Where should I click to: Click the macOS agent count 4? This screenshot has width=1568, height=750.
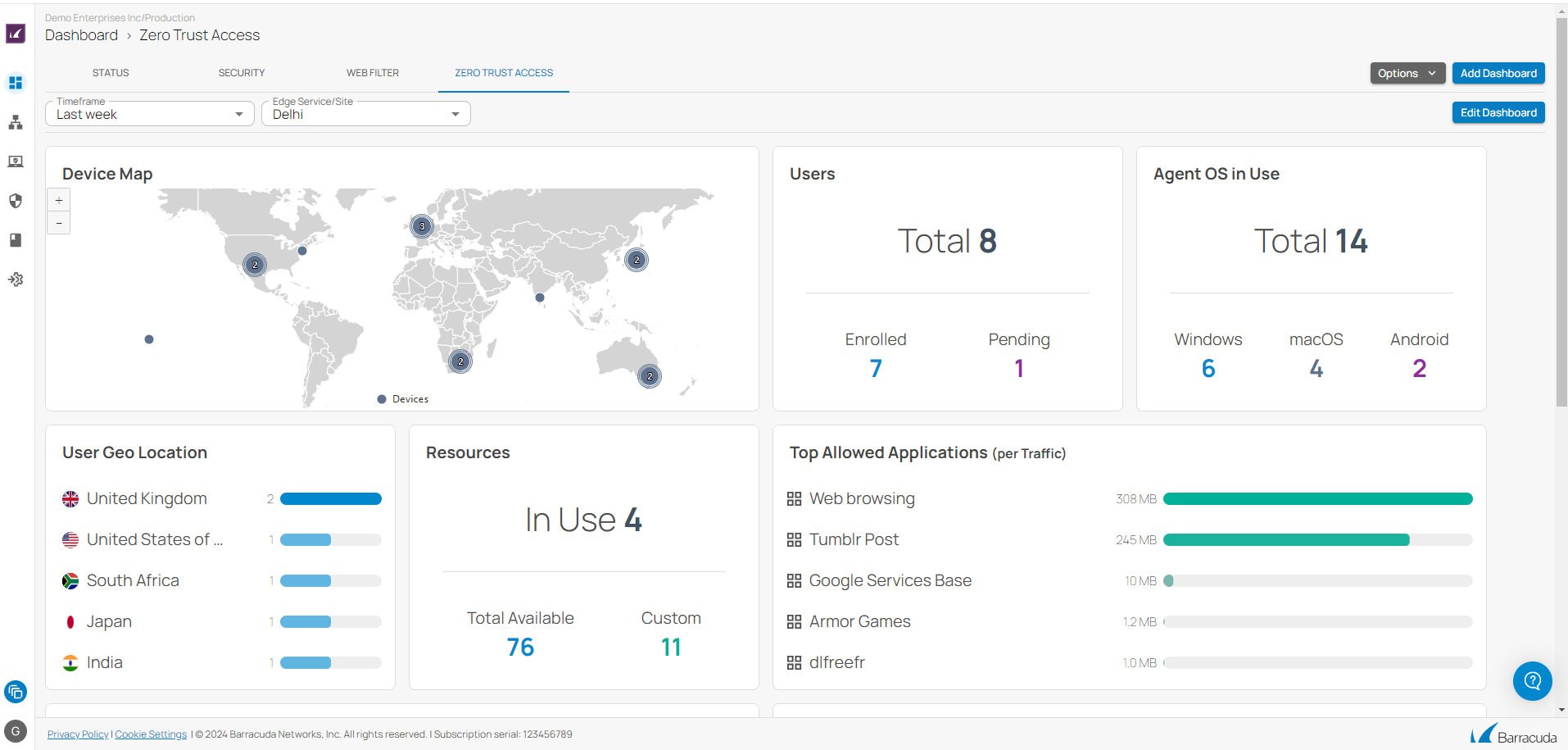[1316, 369]
